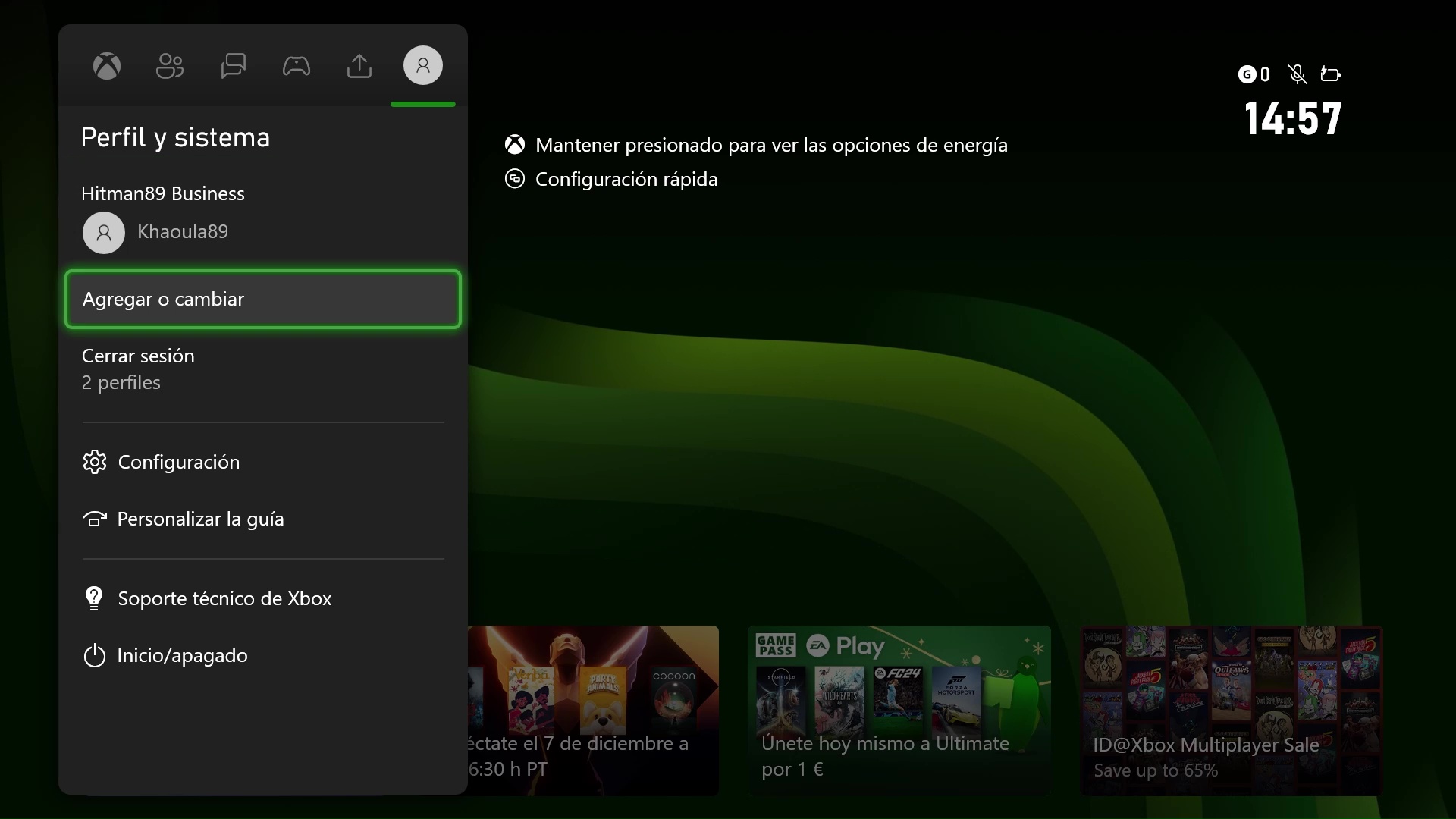Click the 14:57 clock
This screenshot has height=819, width=1456.
[1293, 119]
